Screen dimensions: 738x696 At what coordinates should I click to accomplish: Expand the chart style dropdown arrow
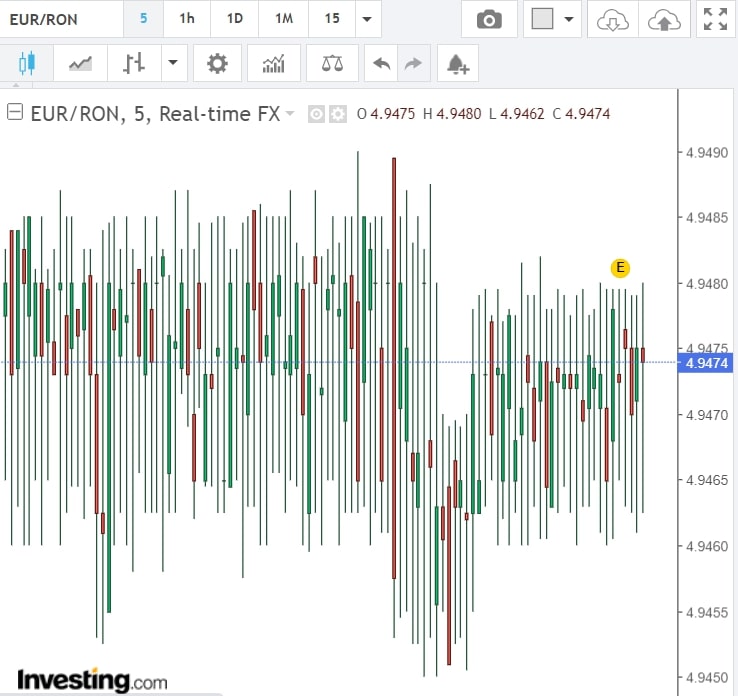[x=172, y=64]
